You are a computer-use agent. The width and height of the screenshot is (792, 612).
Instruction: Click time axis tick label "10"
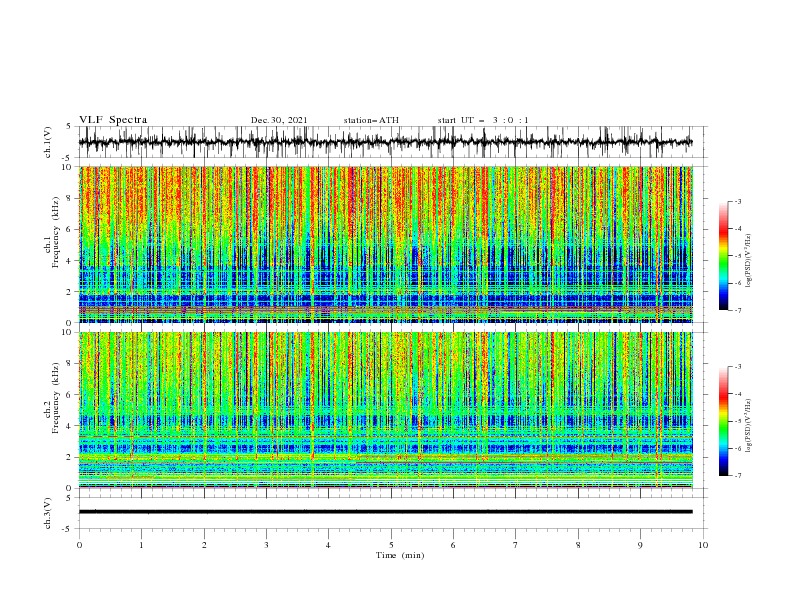click(x=703, y=545)
